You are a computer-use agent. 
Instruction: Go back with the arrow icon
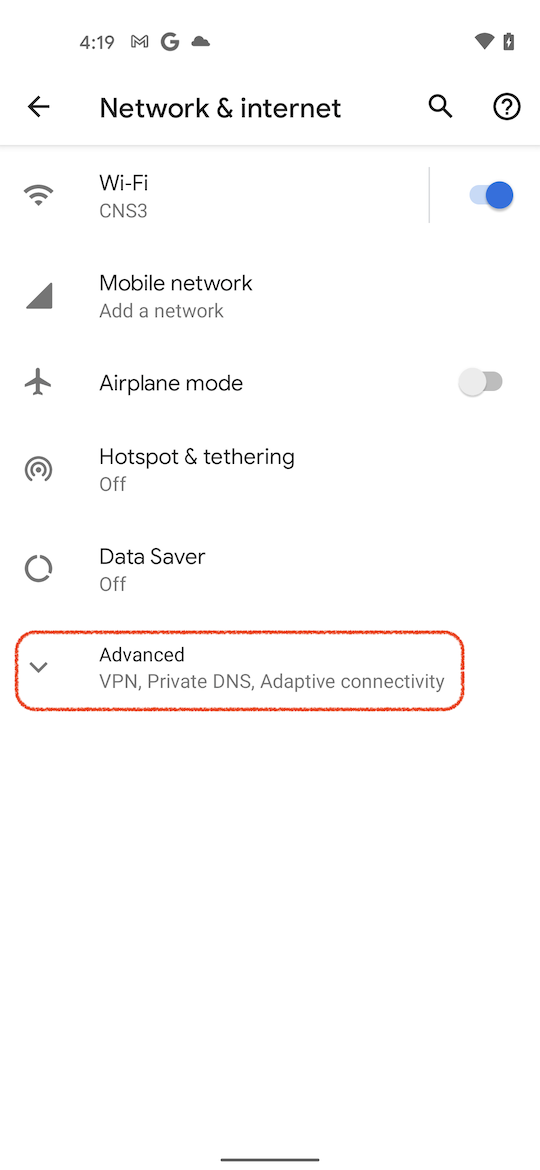[38, 107]
